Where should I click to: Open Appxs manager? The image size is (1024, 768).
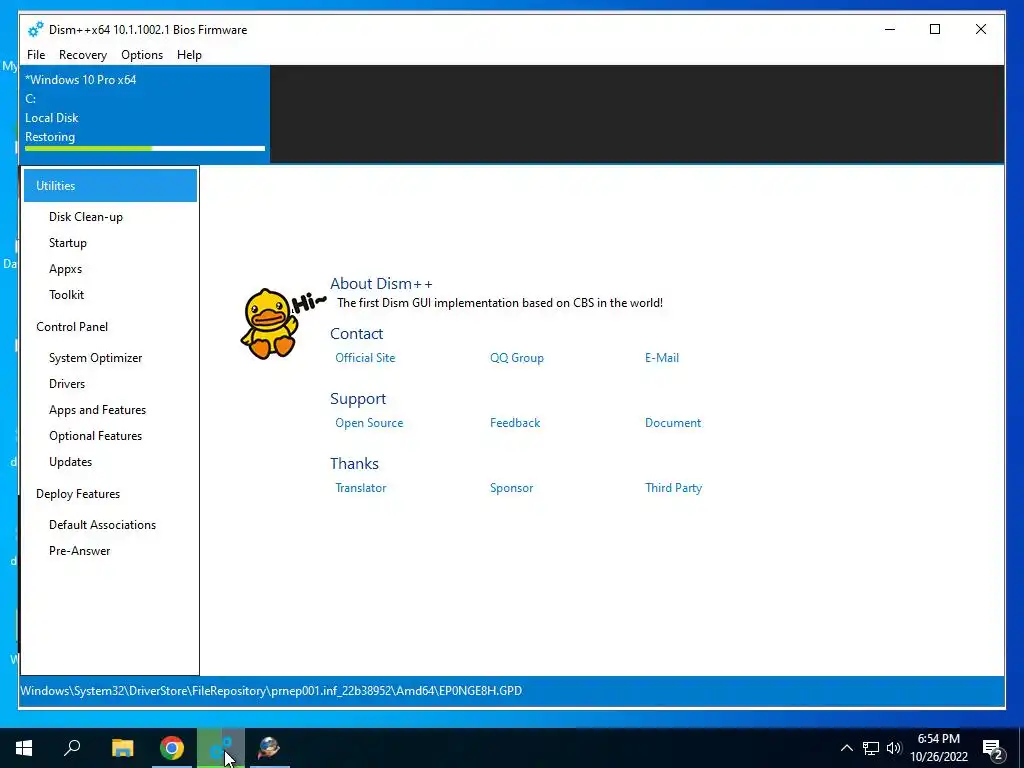[x=65, y=269]
